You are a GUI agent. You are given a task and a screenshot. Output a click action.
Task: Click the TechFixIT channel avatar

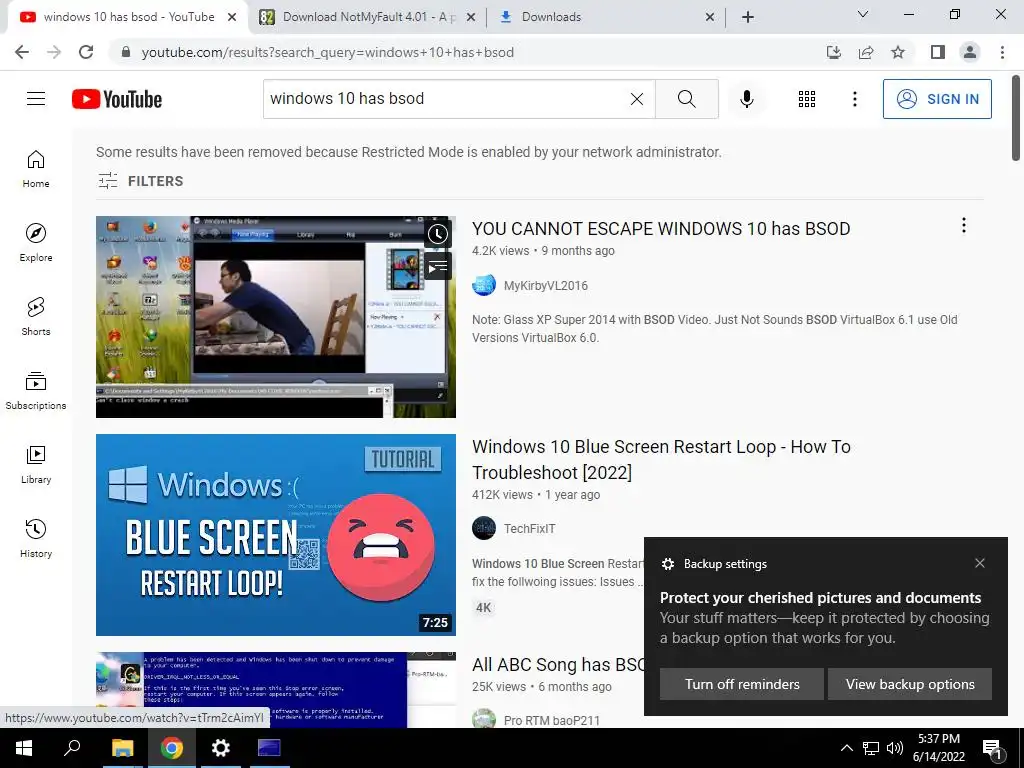[x=484, y=528]
